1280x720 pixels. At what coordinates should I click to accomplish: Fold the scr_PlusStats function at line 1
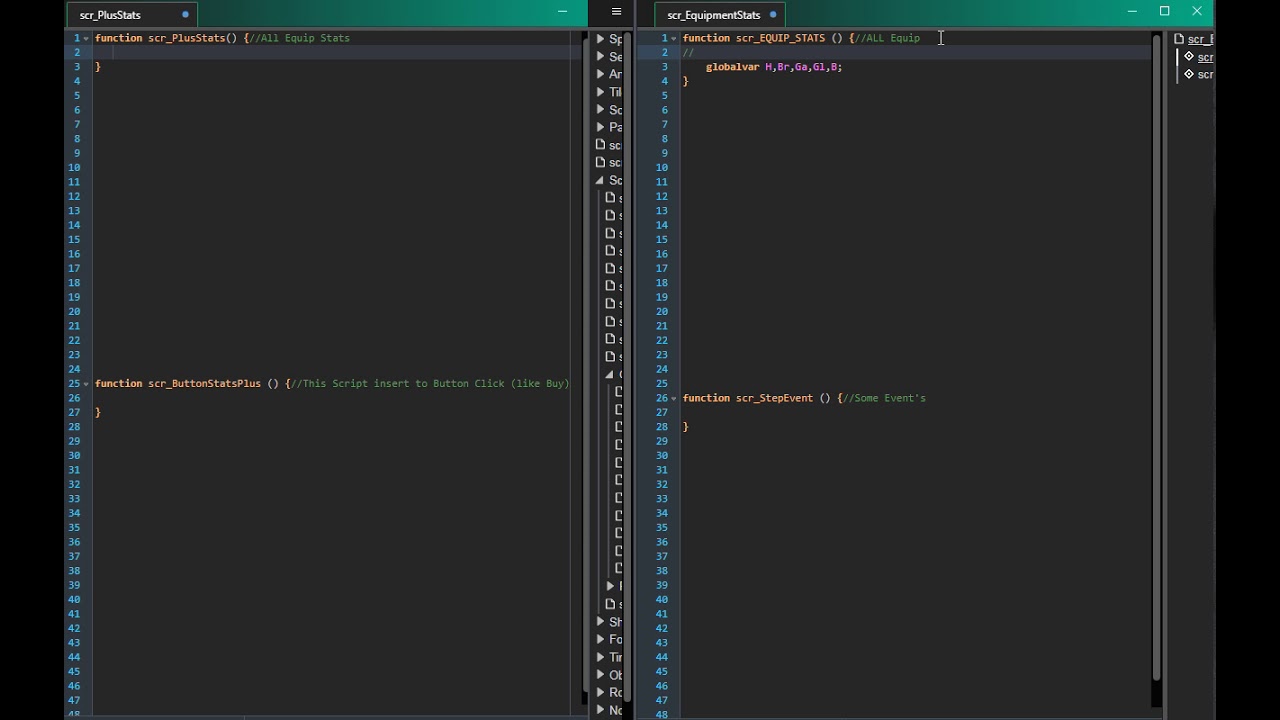[86, 38]
